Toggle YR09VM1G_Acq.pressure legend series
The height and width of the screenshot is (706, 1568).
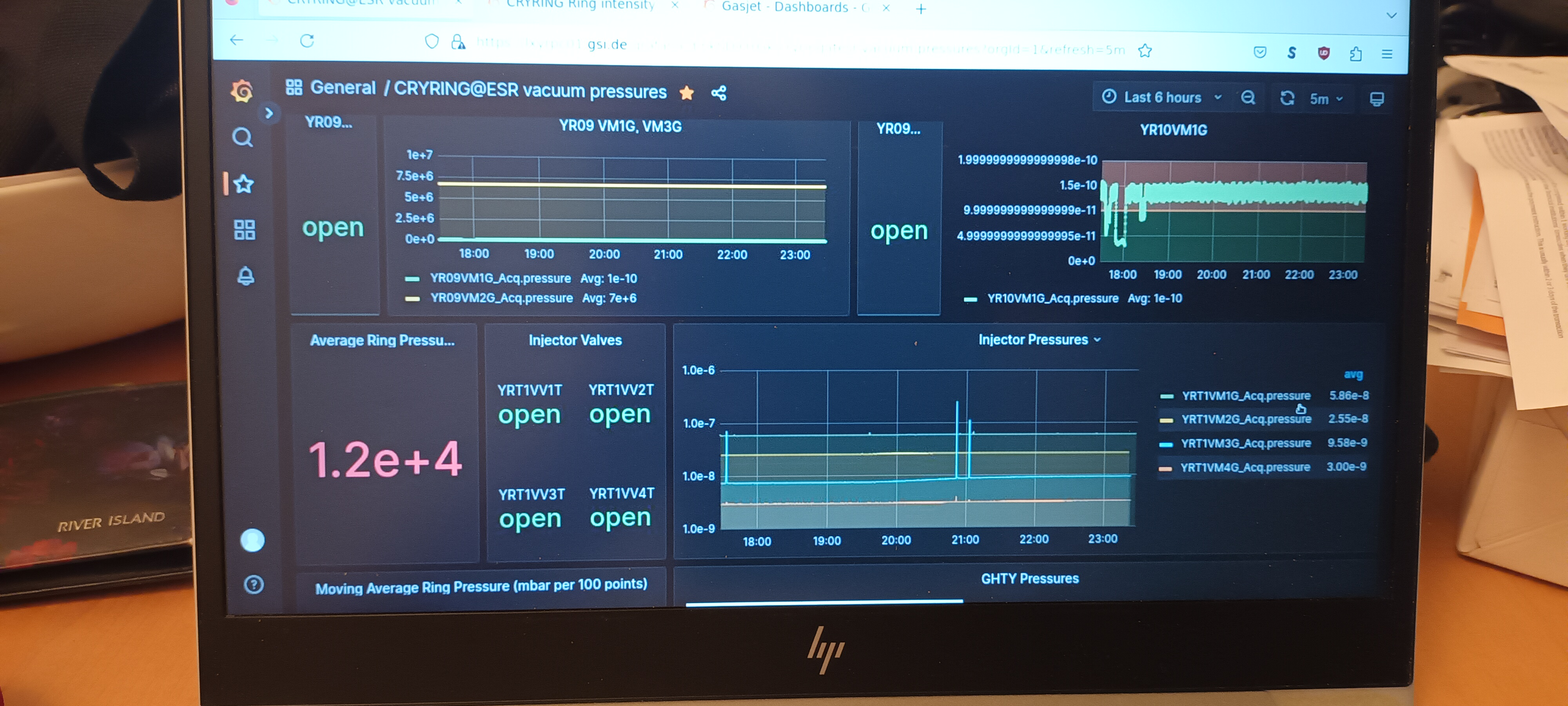[x=500, y=278]
